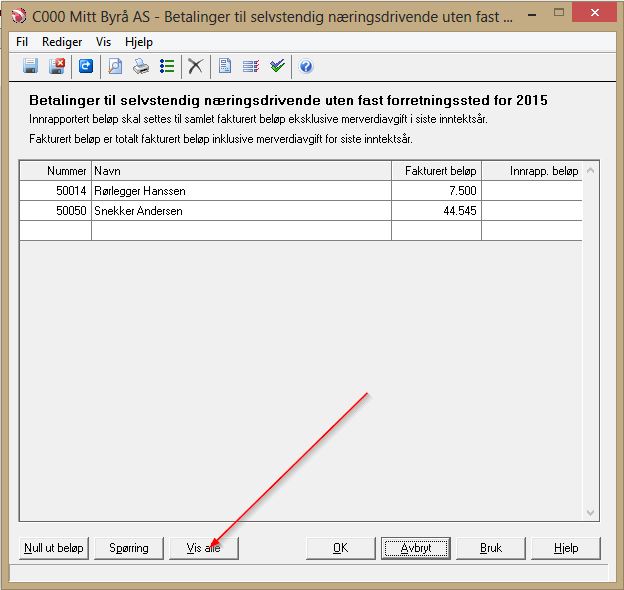
Task: Click the printer icon
Action: pos(141,66)
